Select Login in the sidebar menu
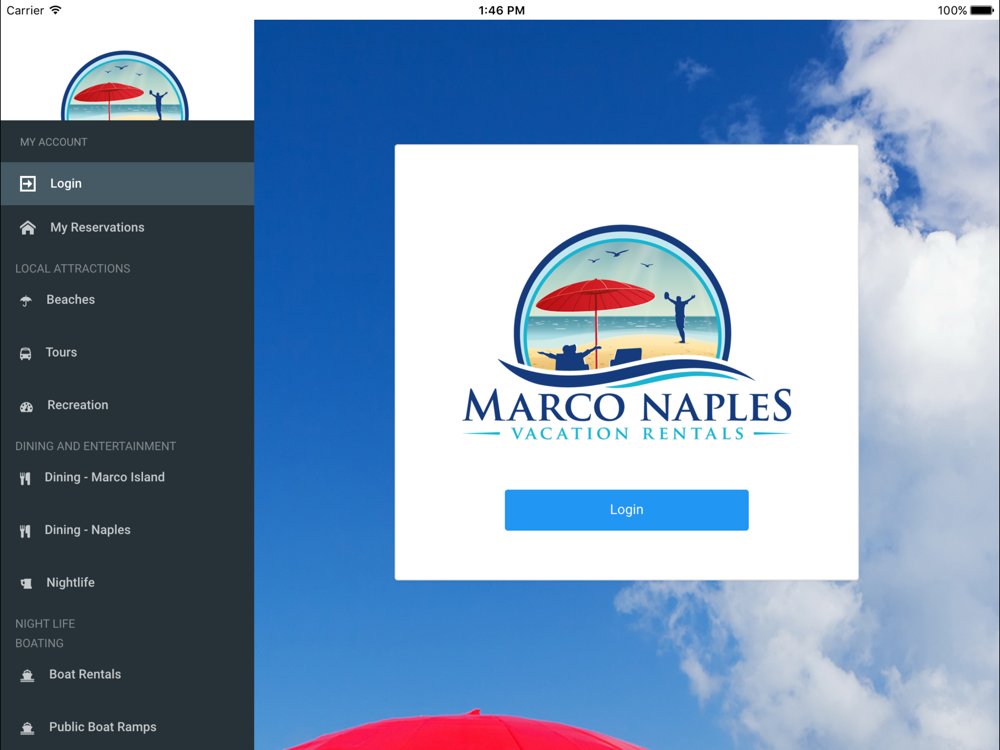 click(x=66, y=184)
